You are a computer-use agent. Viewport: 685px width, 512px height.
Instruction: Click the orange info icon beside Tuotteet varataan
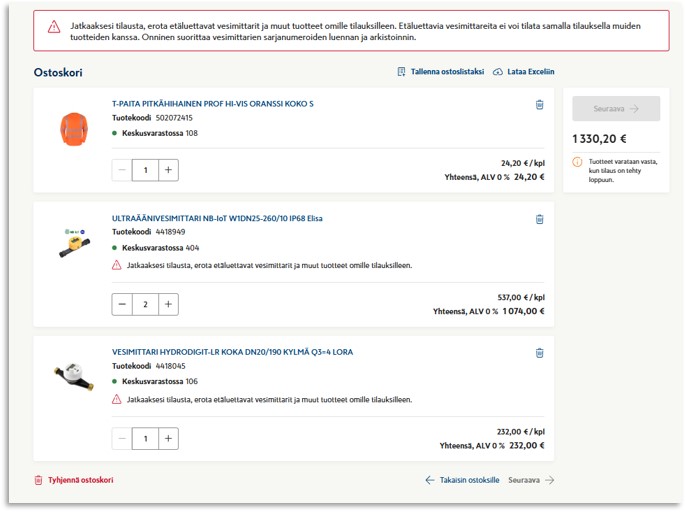pyautogui.click(x=577, y=162)
